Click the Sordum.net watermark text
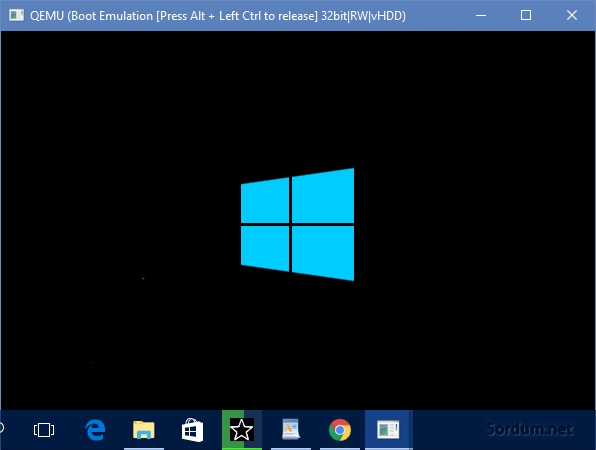Screen dimensions: 596x450 pyautogui.click(x=530, y=429)
